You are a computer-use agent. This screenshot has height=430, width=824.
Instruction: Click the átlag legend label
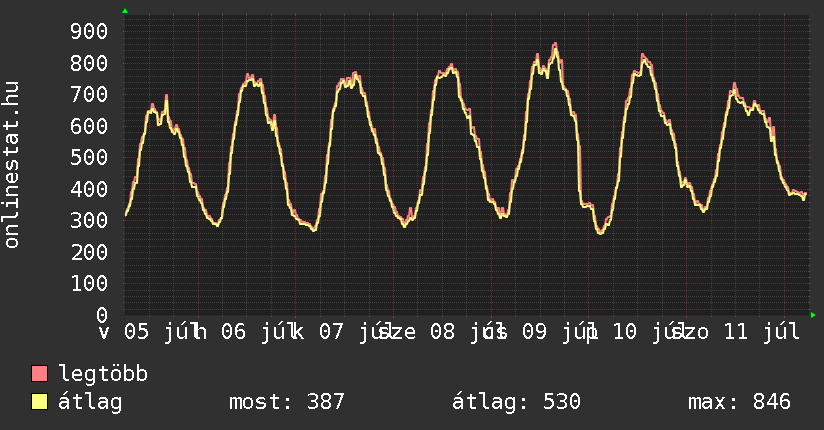pos(90,402)
